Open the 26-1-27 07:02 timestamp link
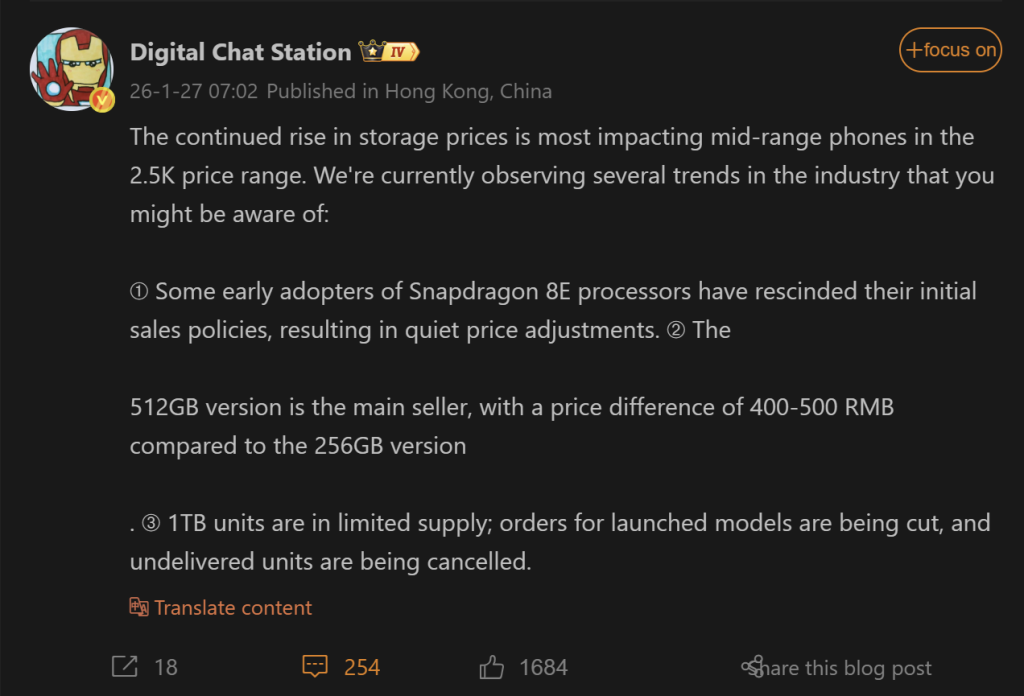1024x696 pixels. (193, 91)
